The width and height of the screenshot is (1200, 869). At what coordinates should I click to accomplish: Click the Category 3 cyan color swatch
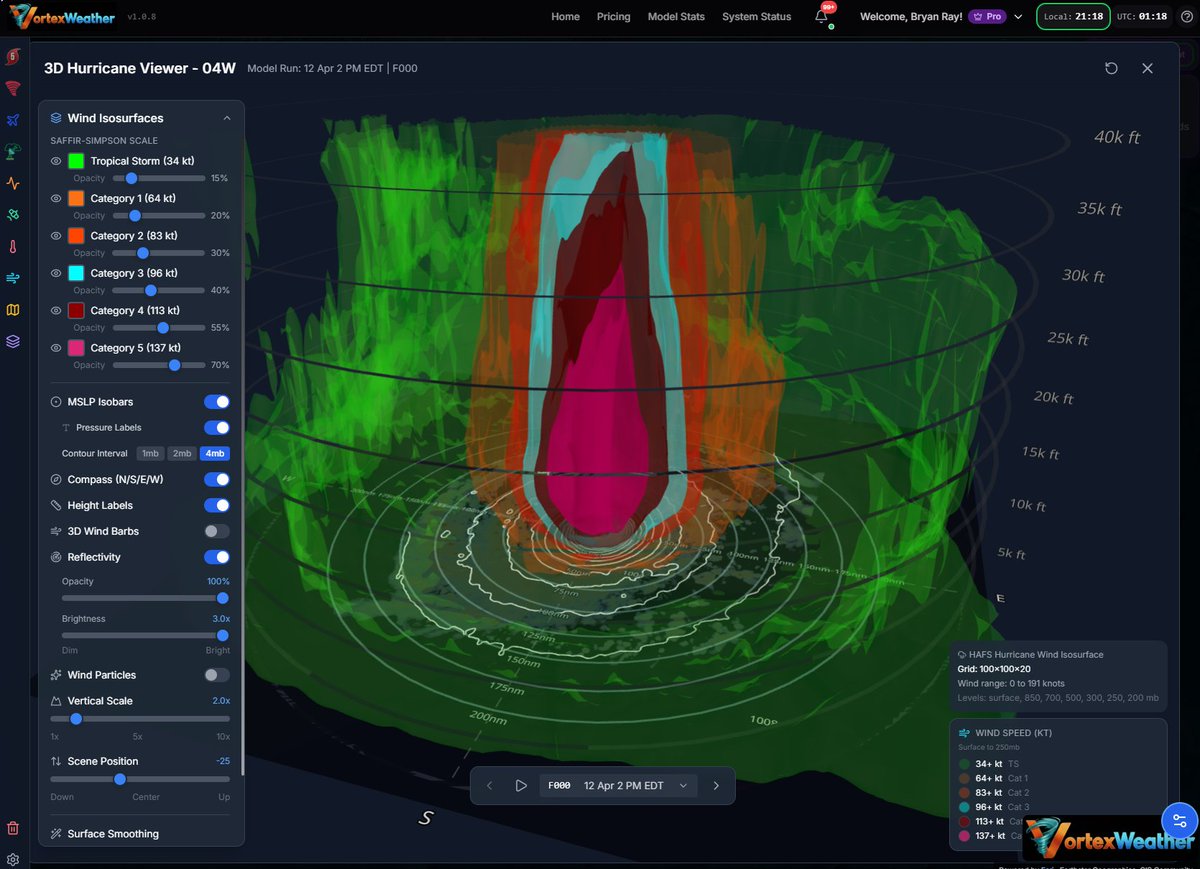click(x=76, y=273)
